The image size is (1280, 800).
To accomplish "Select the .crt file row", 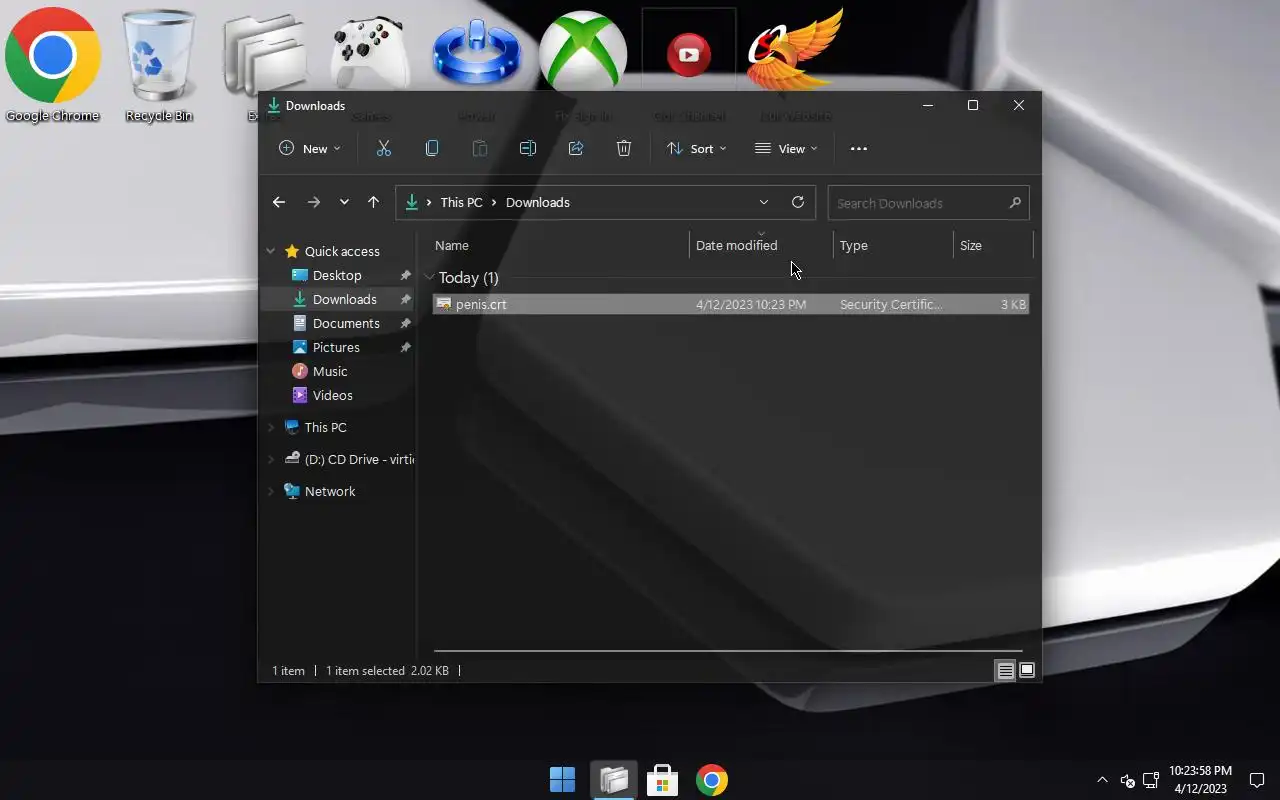I will tap(731, 304).
